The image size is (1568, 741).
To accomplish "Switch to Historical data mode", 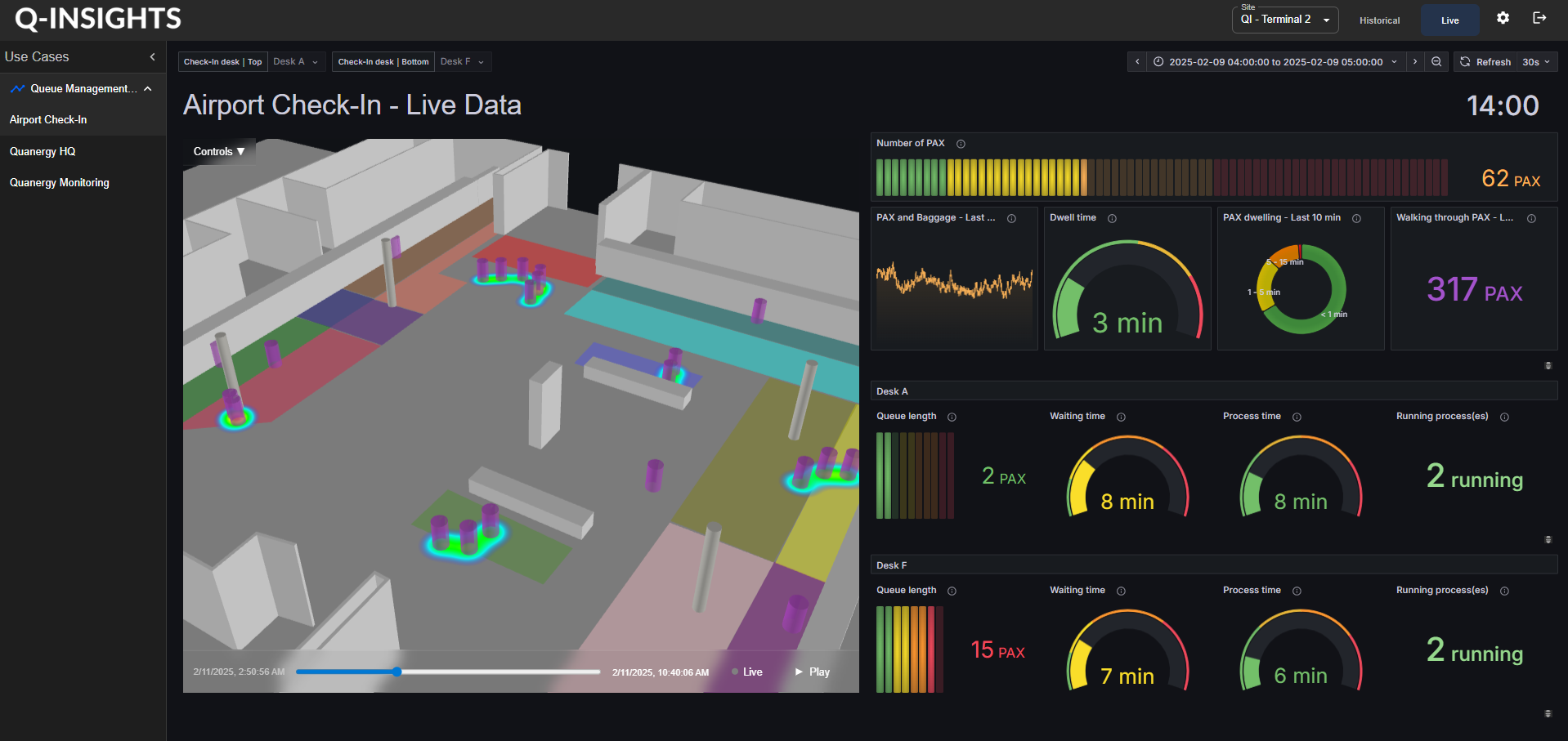I will pyautogui.click(x=1379, y=20).
